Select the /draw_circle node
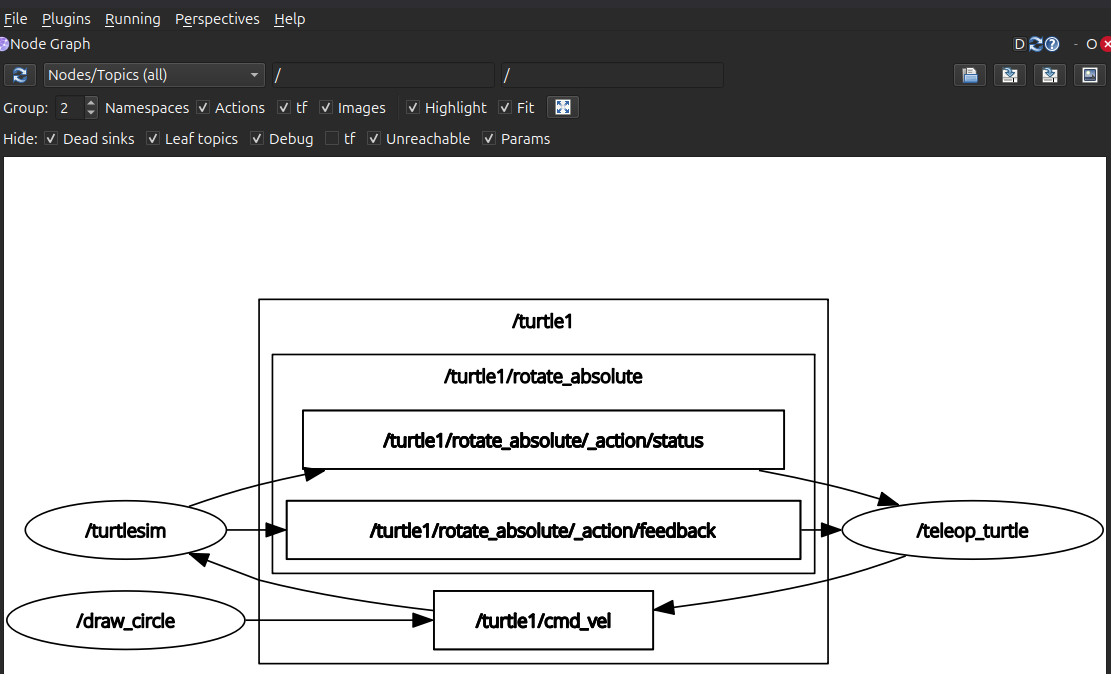This screenshot has width=1111, height=674. tap(126, 621)
